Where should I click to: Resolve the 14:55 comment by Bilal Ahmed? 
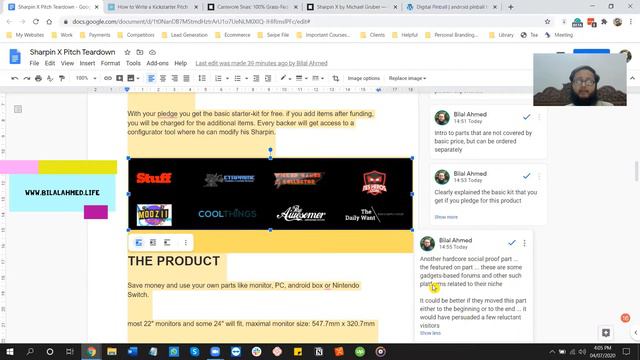[512, 243]
